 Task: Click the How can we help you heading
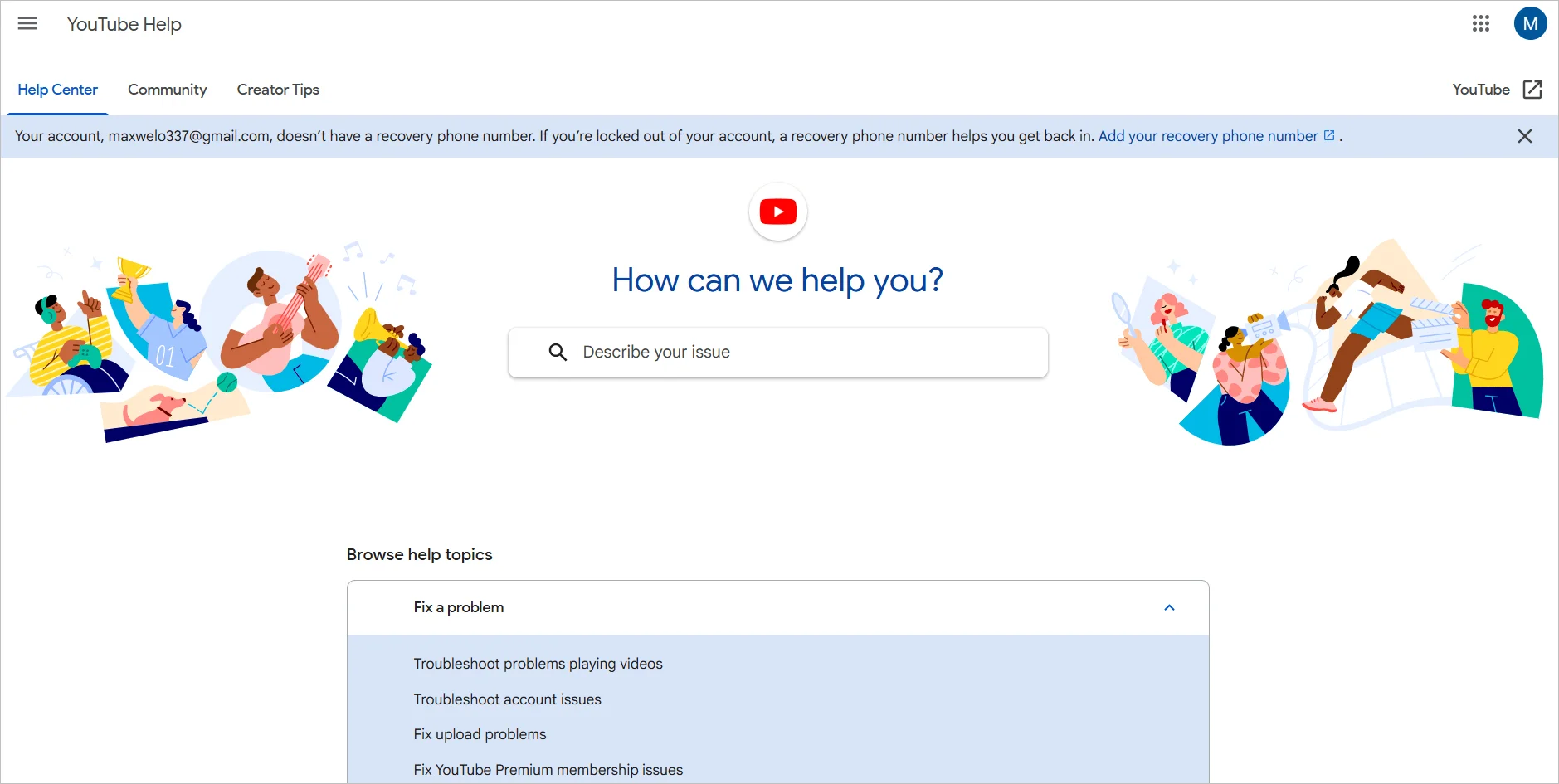(778, 280)
